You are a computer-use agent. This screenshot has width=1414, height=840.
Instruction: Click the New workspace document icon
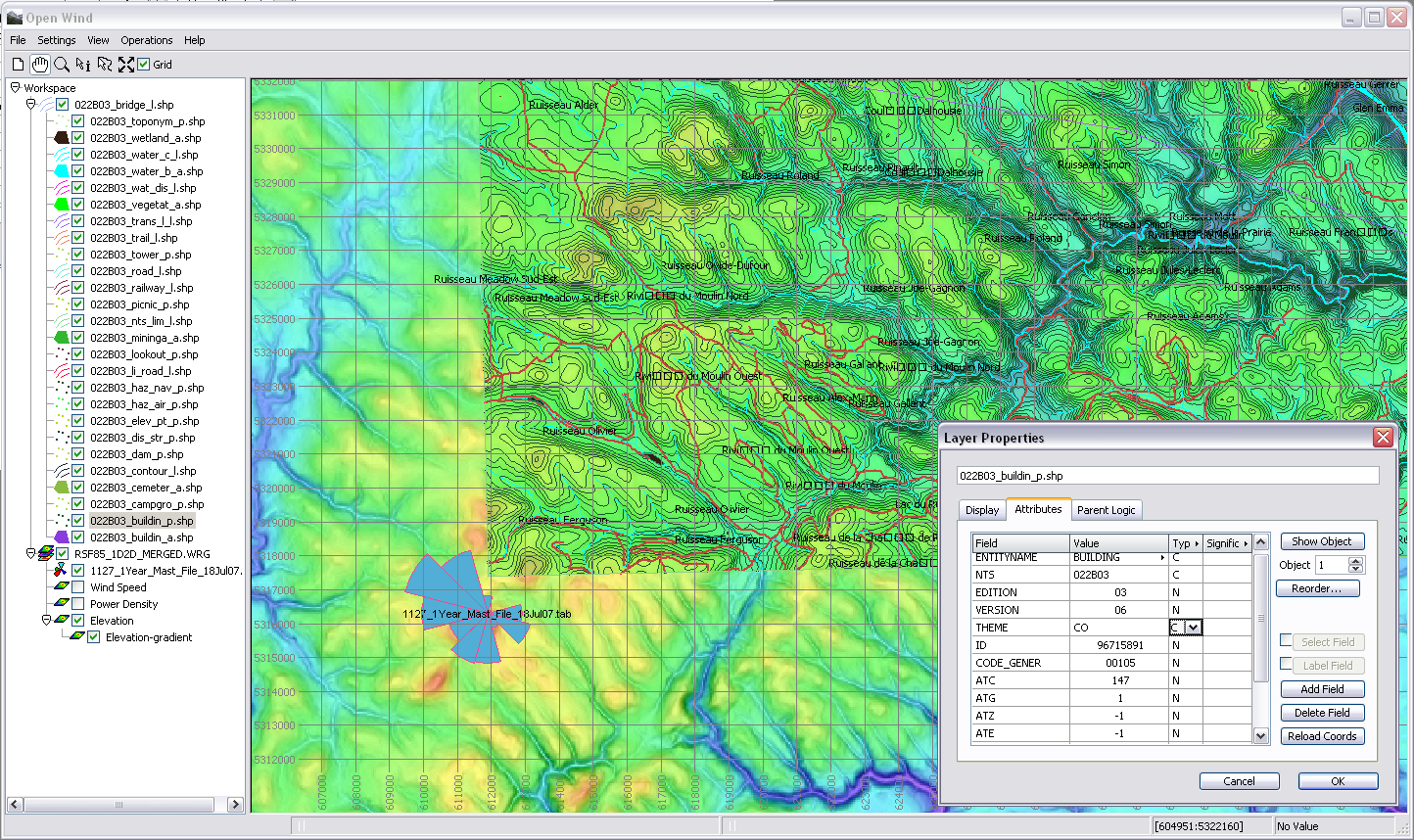[x=18, y=65]
